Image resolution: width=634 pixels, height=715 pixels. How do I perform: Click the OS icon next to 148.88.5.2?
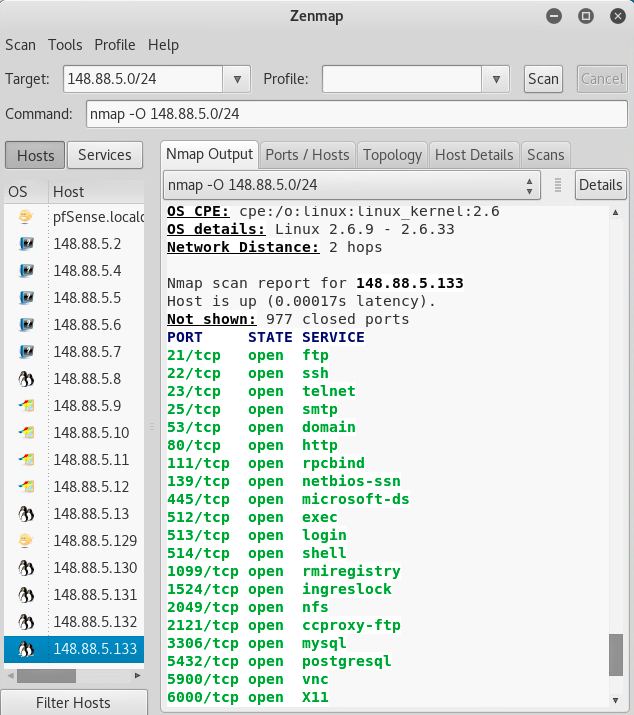(26, 244)
